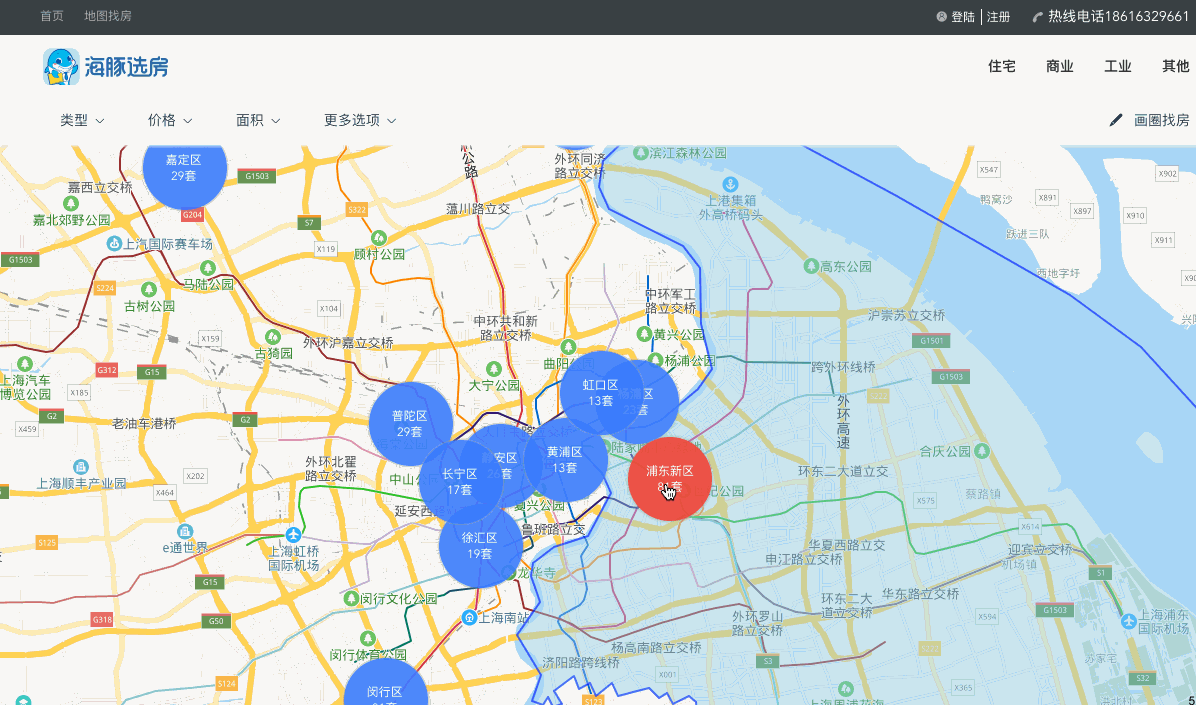Click the 登陆 login link

point(963,17)
